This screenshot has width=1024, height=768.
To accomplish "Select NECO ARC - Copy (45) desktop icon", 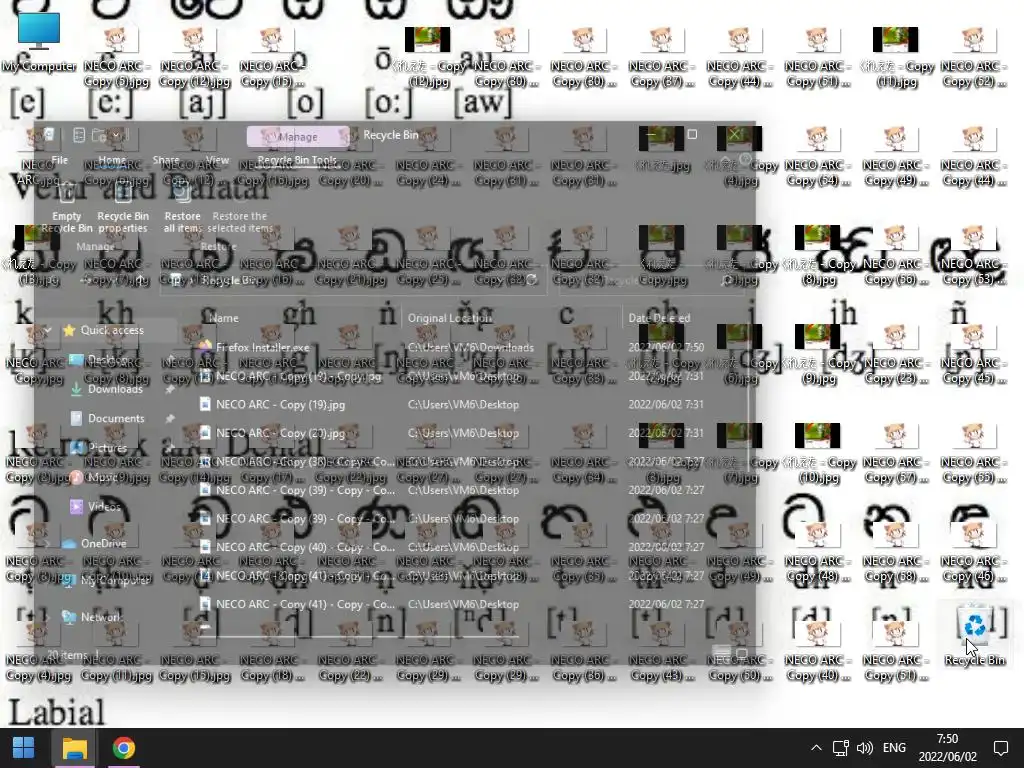I will 972,355.
